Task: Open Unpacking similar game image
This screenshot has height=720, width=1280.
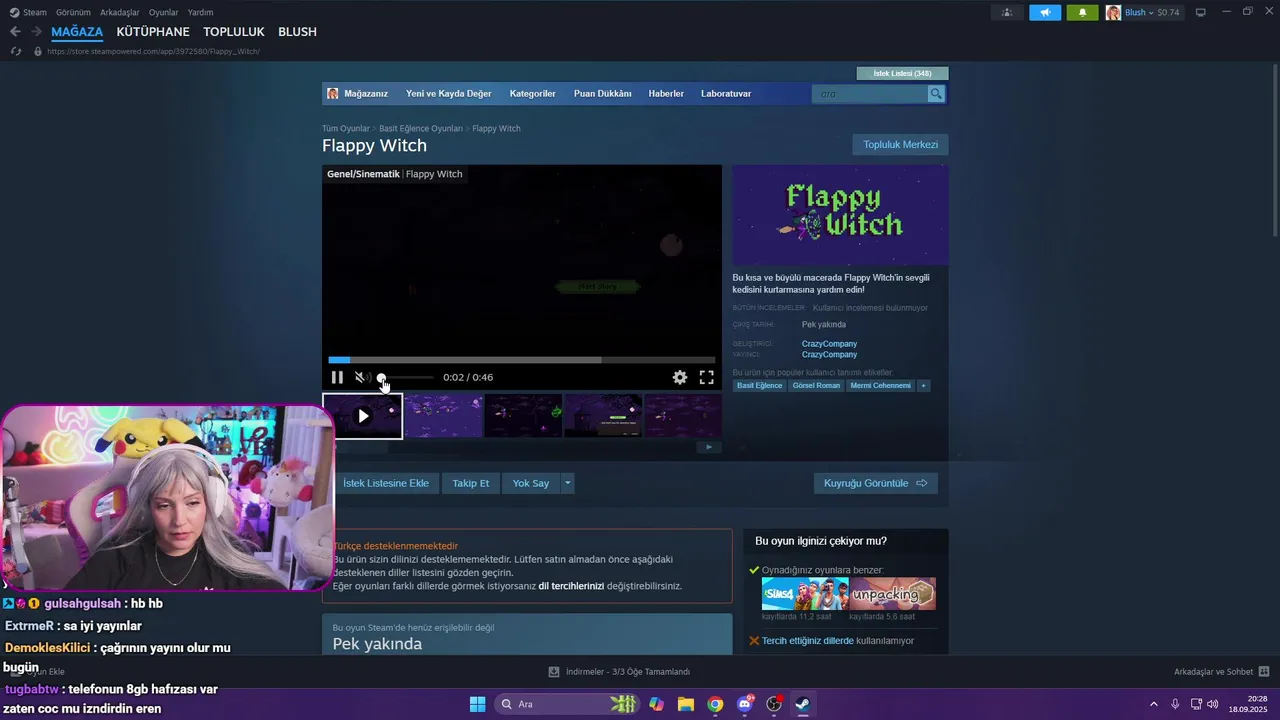Action: [892, 594]
